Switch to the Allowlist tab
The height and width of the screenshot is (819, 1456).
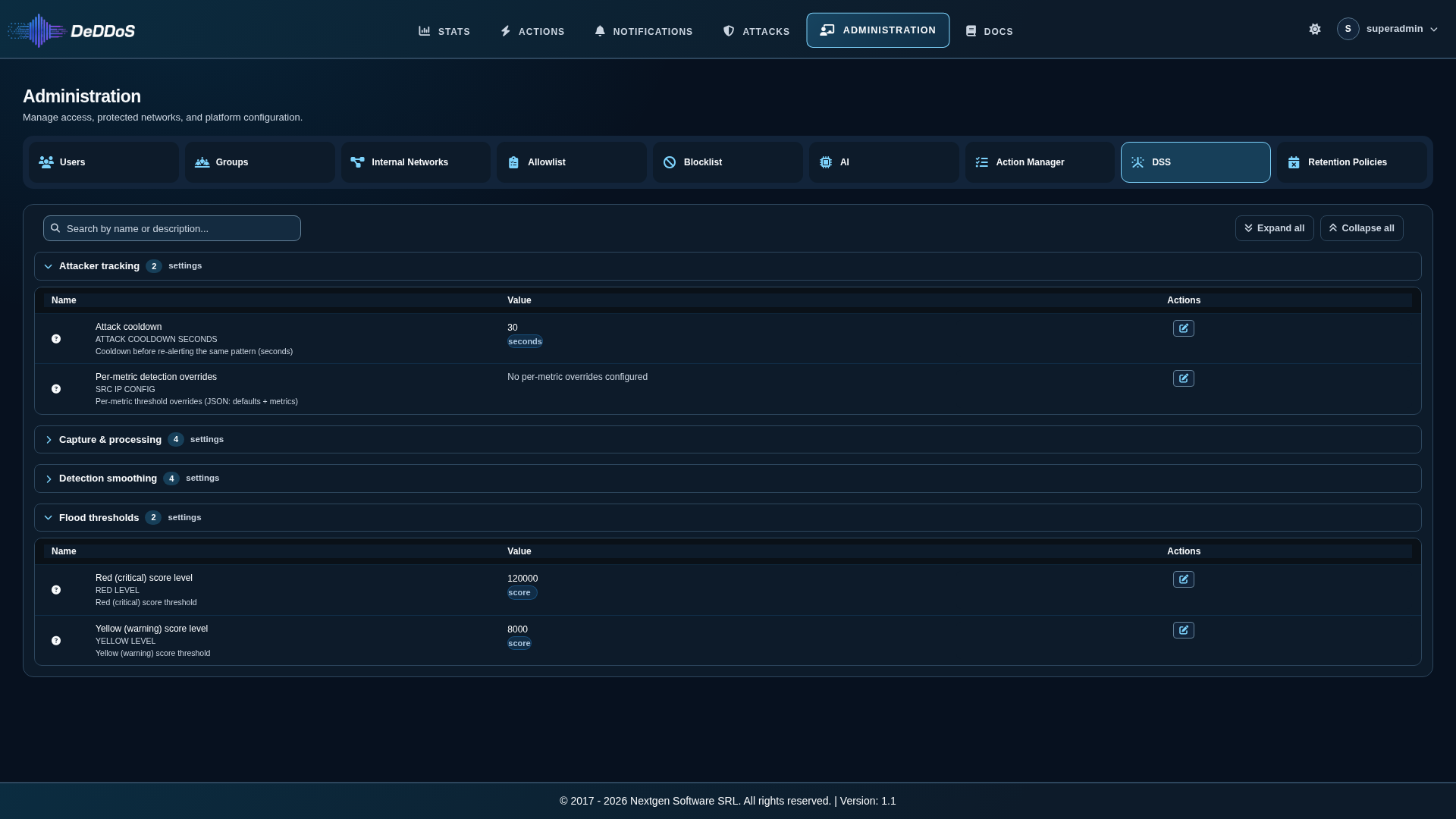572,162
